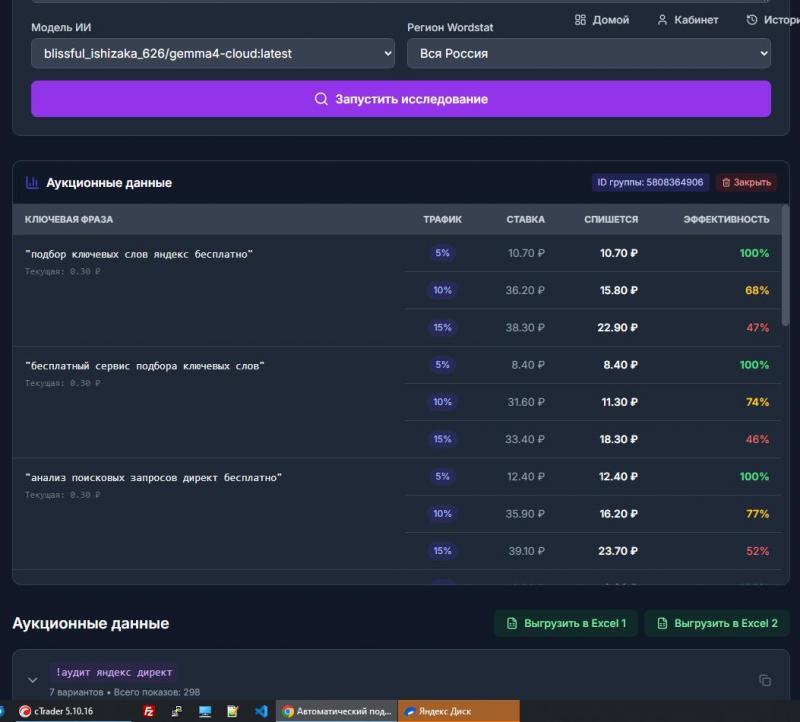
Task: Click the red Закрыть button
Action: click(x=746, y=182)
